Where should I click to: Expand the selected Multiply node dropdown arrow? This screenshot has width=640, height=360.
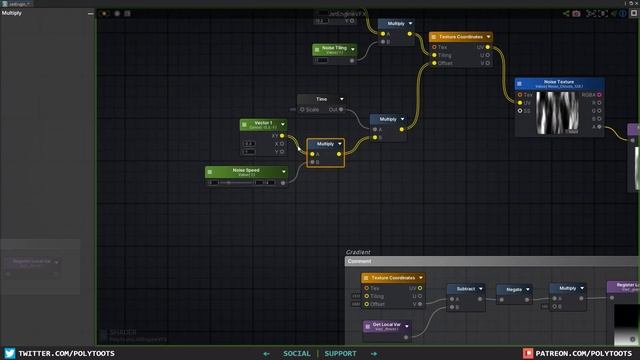340,144
